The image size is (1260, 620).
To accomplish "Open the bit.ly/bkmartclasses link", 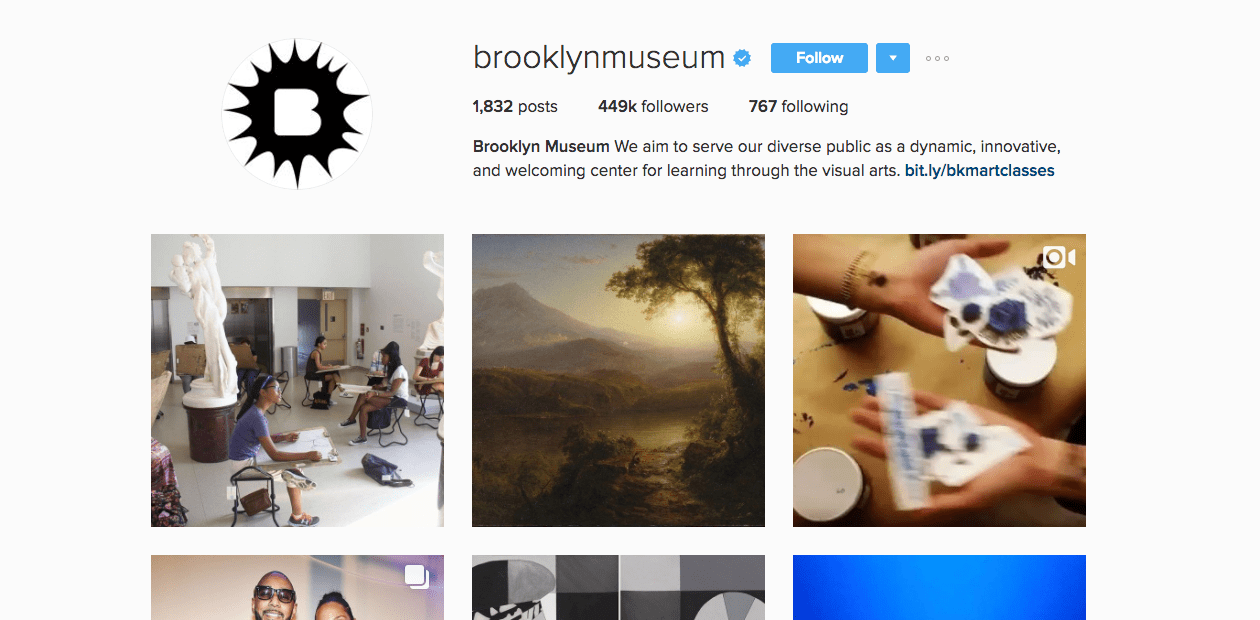I will click(979, 170).
